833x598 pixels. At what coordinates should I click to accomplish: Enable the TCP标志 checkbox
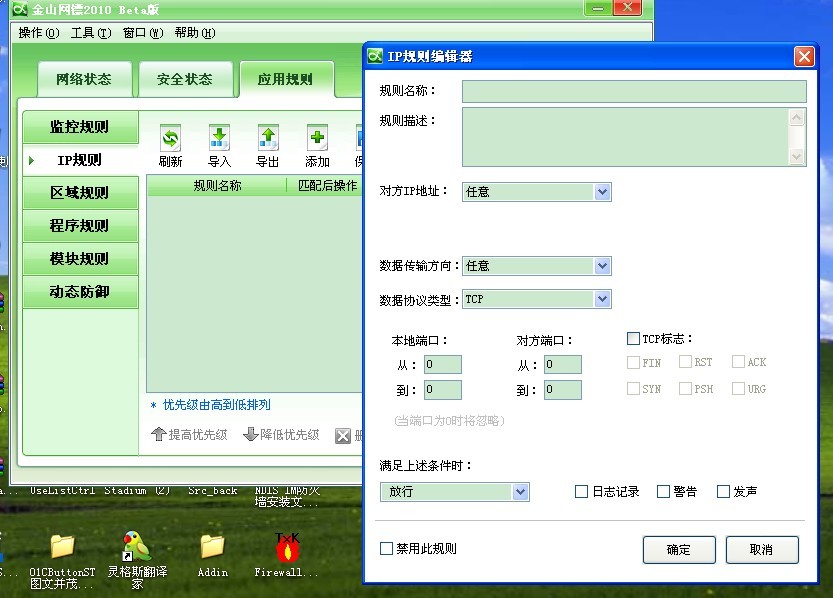[x=633, y=338]
